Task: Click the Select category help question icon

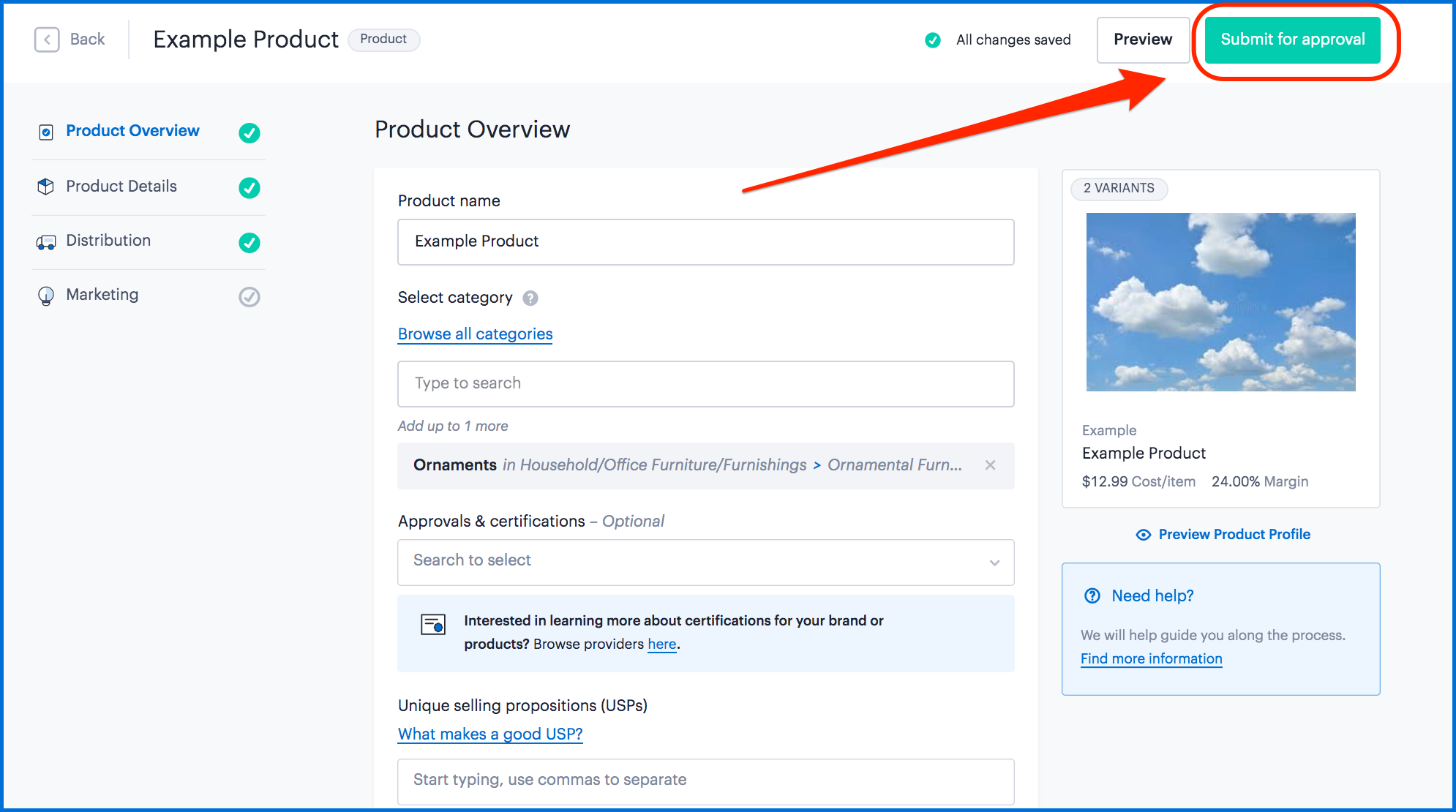Action: click(530, 298)
